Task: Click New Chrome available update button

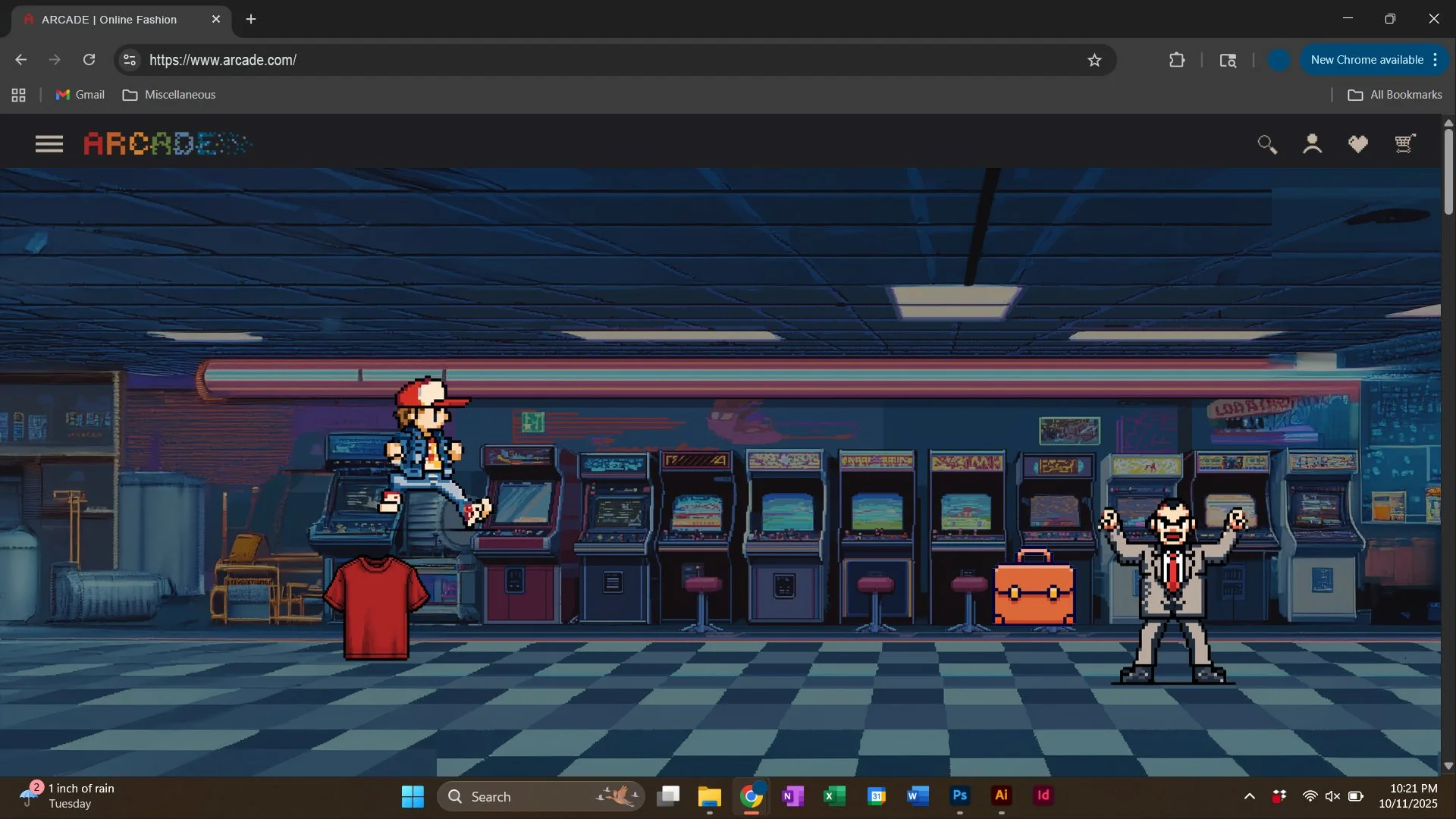Action: pos(1367,60)
